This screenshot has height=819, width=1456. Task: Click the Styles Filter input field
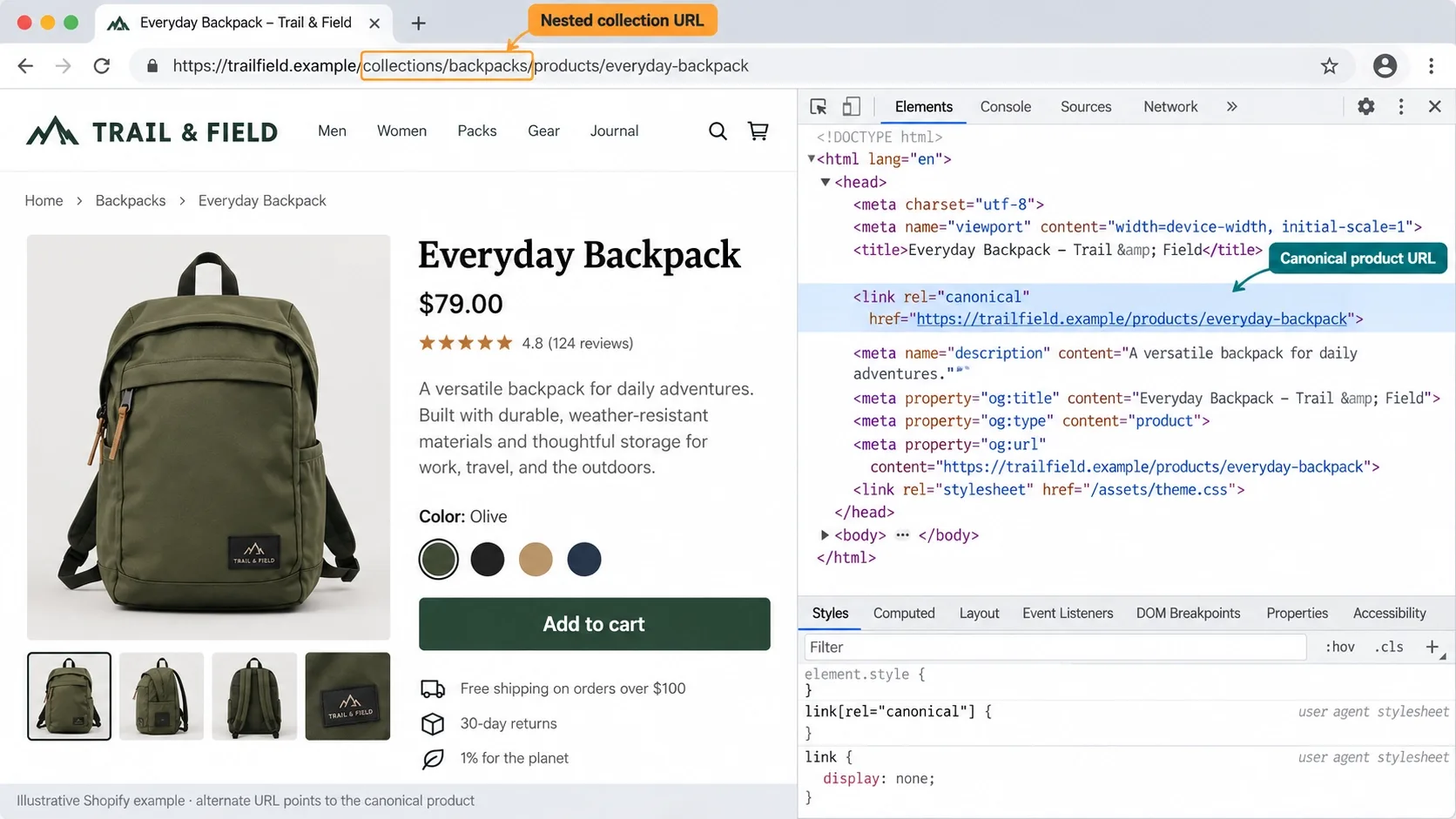click(1055, 647)
